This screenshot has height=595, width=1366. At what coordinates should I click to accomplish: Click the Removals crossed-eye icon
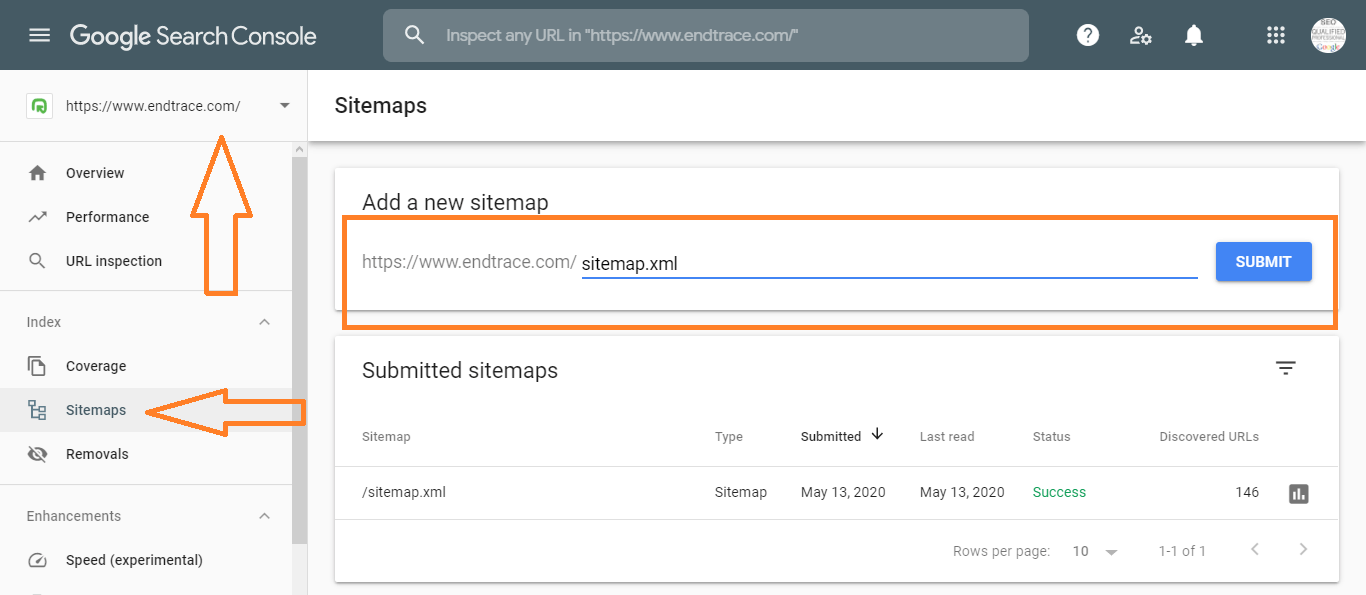(38, 454)
